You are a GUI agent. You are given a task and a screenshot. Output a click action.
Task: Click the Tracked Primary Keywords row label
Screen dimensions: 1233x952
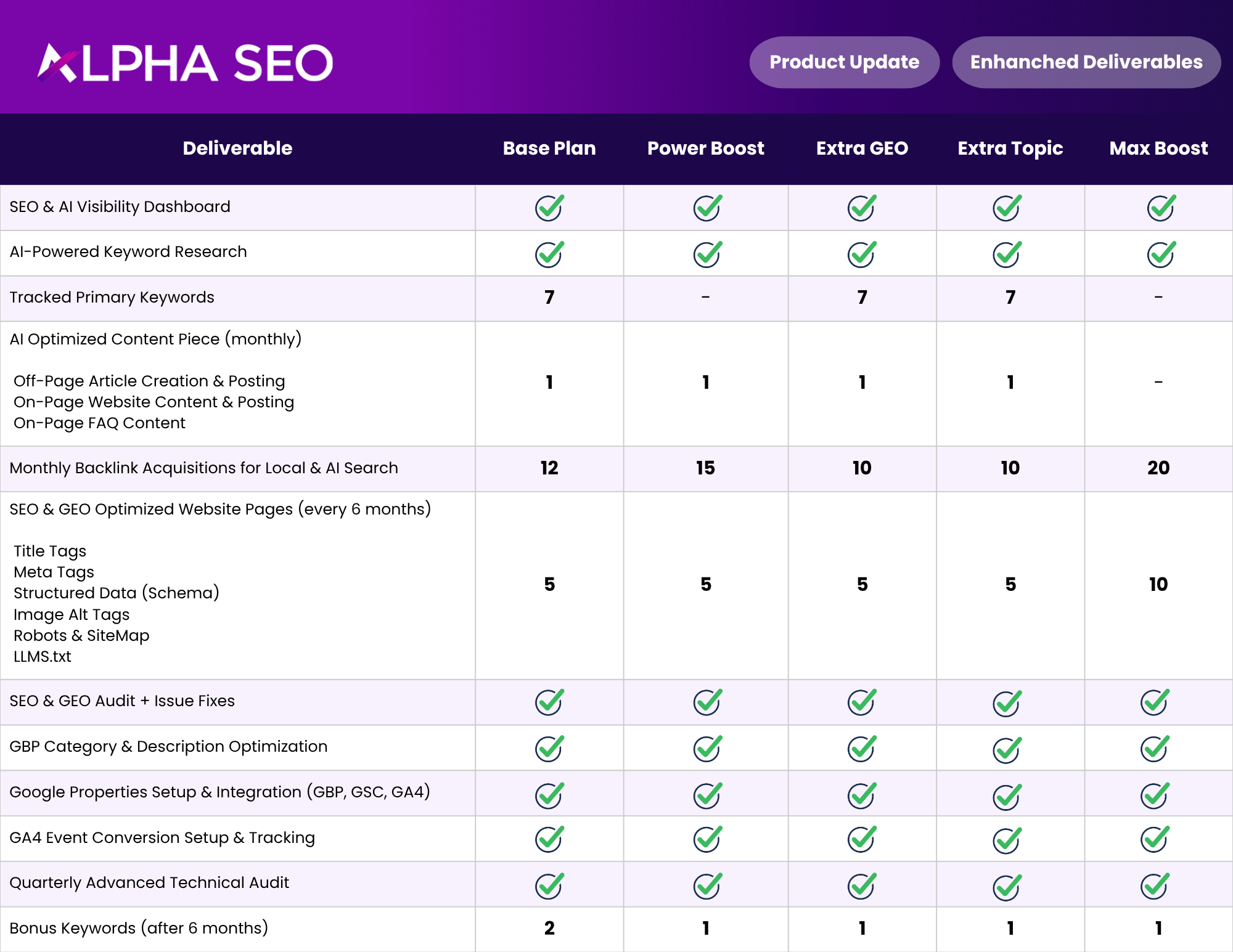click(112, 297)
